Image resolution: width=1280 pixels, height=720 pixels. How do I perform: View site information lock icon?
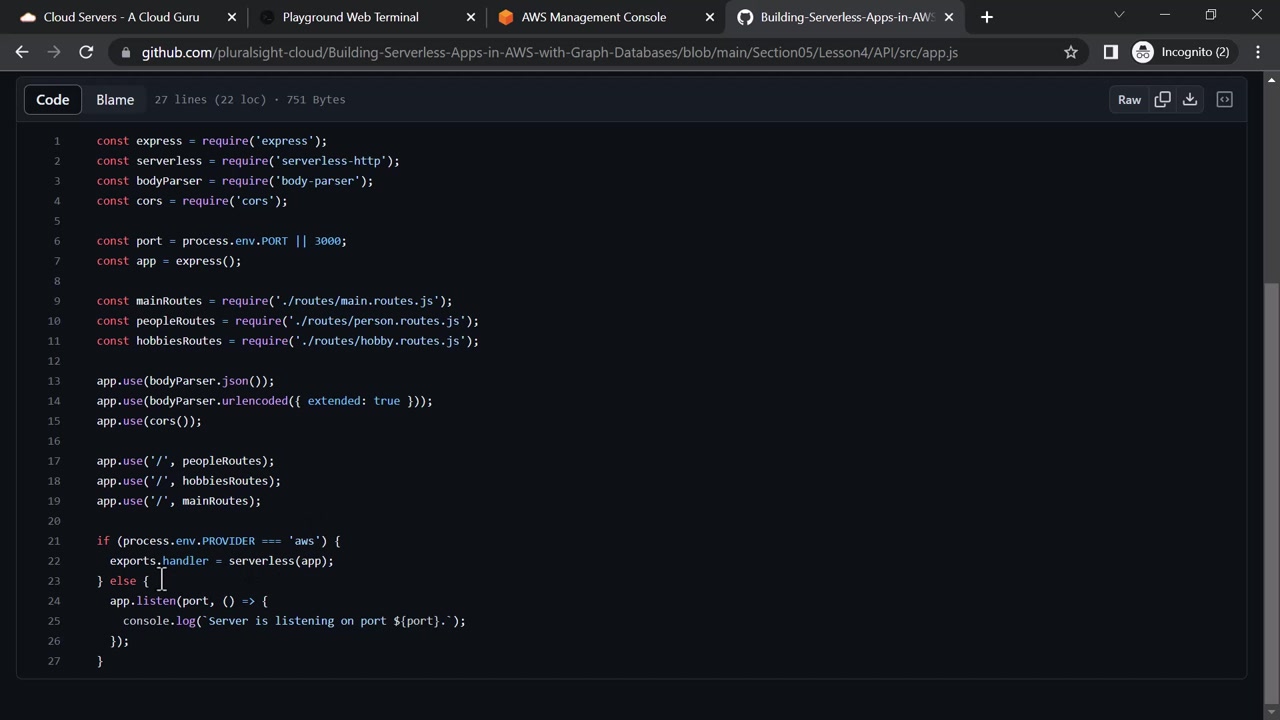pyautogui.click(x=123, y=52)
